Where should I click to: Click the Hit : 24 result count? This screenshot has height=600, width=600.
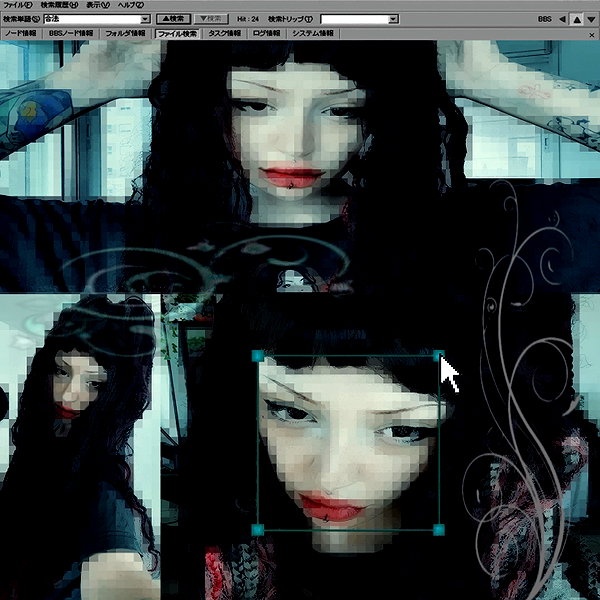coord(248,19)
